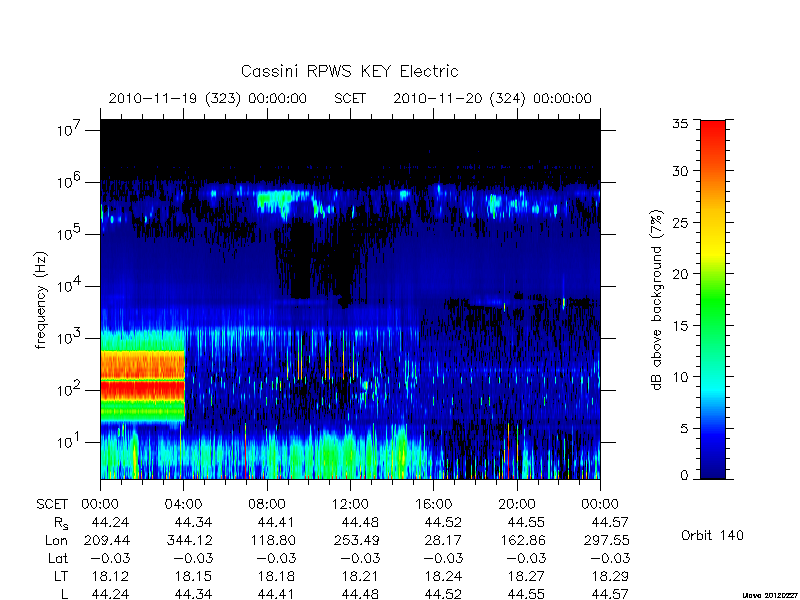
Task: Click the color scale gradient bar
Action: [713, 299]
